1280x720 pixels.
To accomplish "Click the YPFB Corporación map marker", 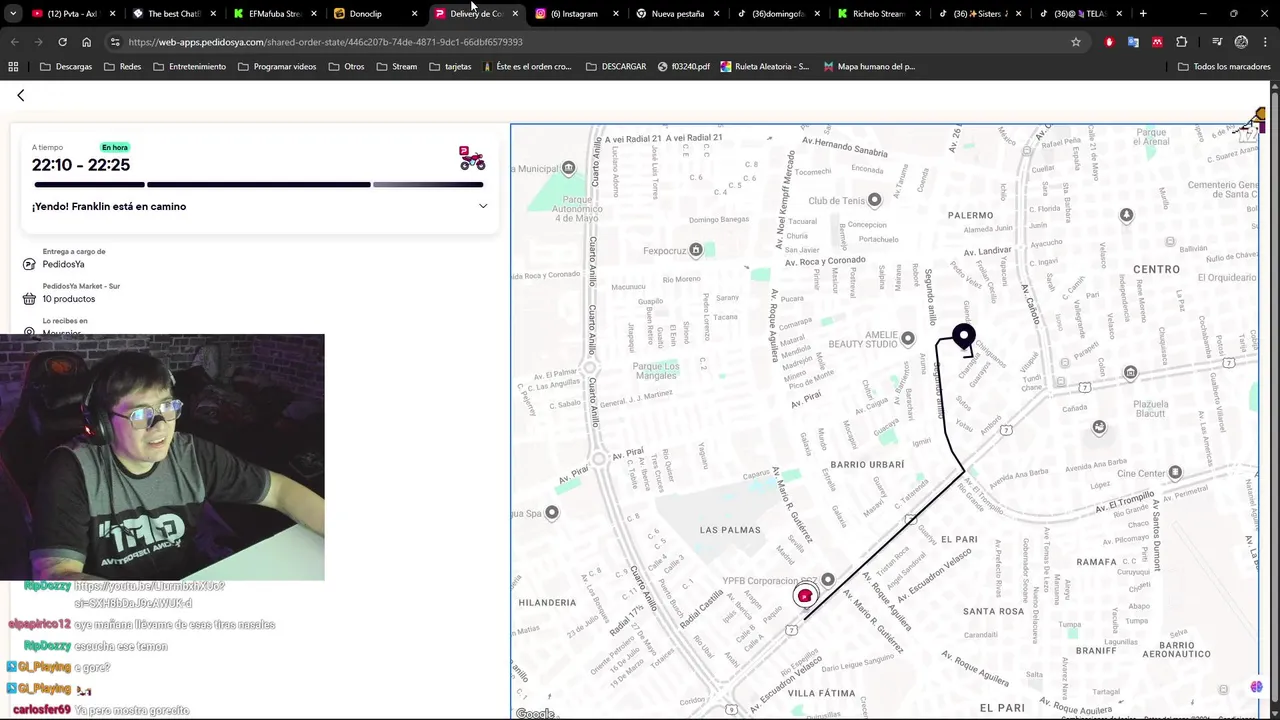I will [828, 580].
